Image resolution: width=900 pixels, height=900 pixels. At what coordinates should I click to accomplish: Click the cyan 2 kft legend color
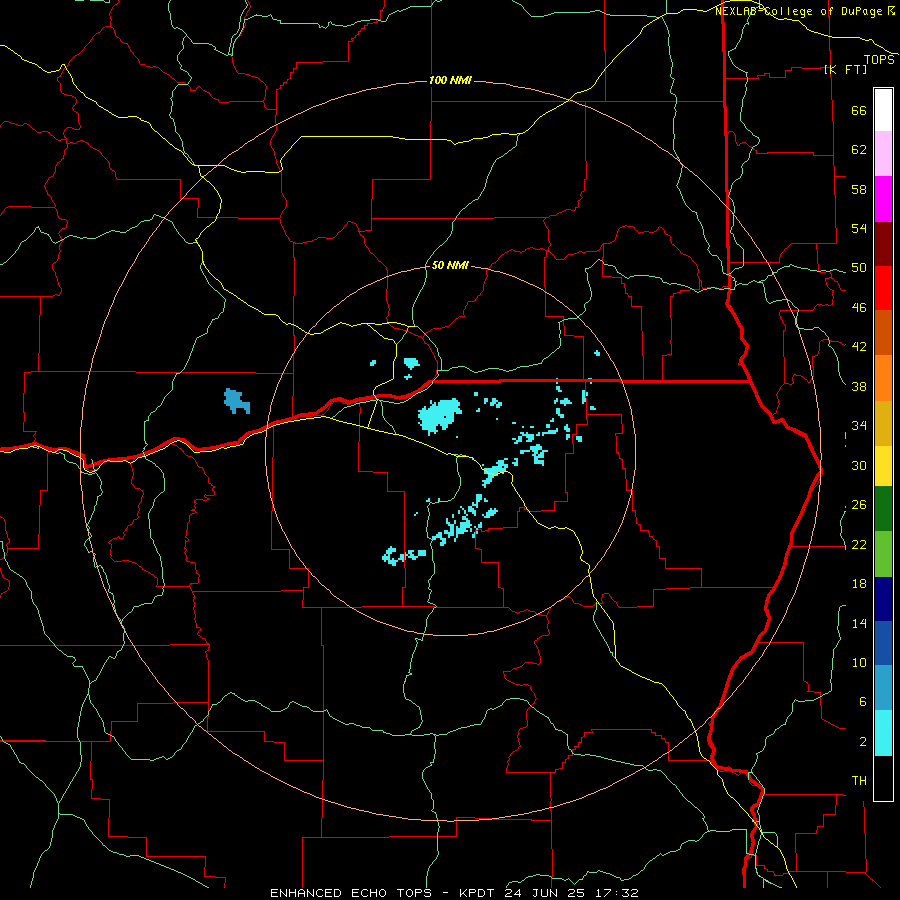coord(883,733)
